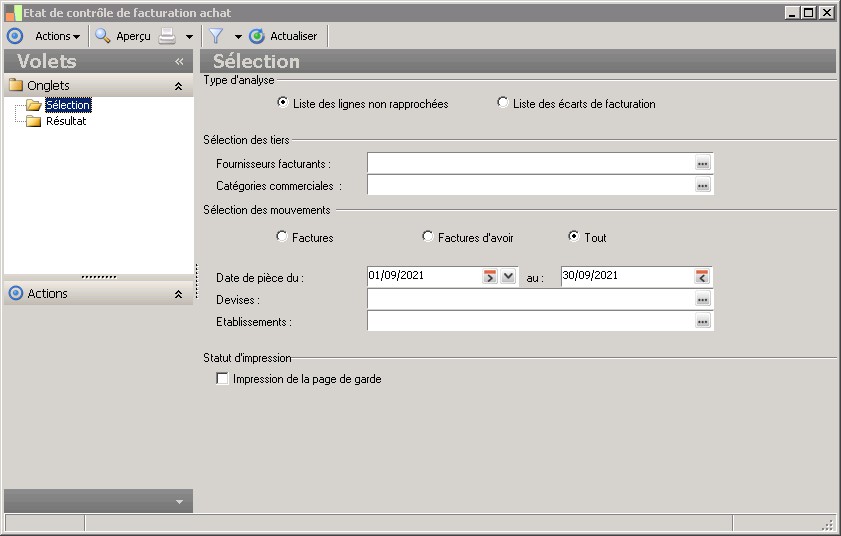Image resolution: width=841 pixels, height=536 pixels.
Task: Select the Factures radio option
Action: [x=282, y=237]
